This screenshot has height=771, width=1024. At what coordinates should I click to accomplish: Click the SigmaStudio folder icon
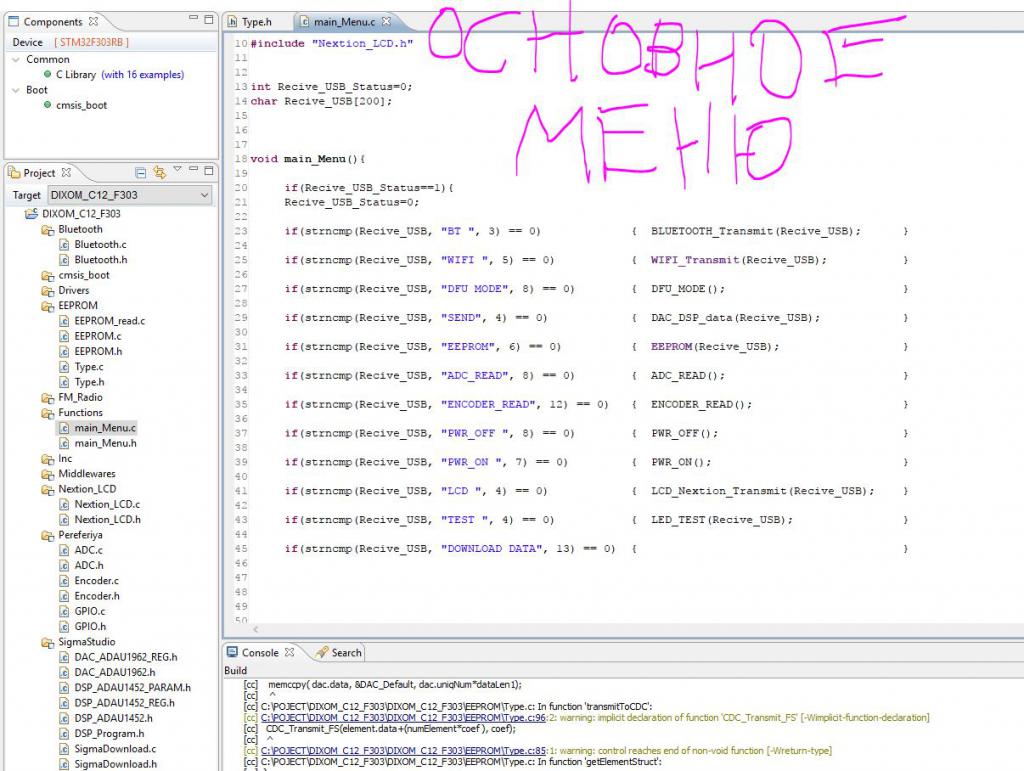(47, 642)
